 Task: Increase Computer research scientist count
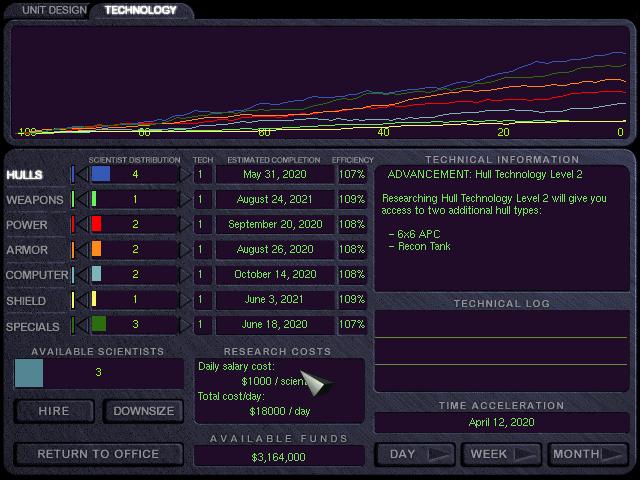click(x=184, y=275)
